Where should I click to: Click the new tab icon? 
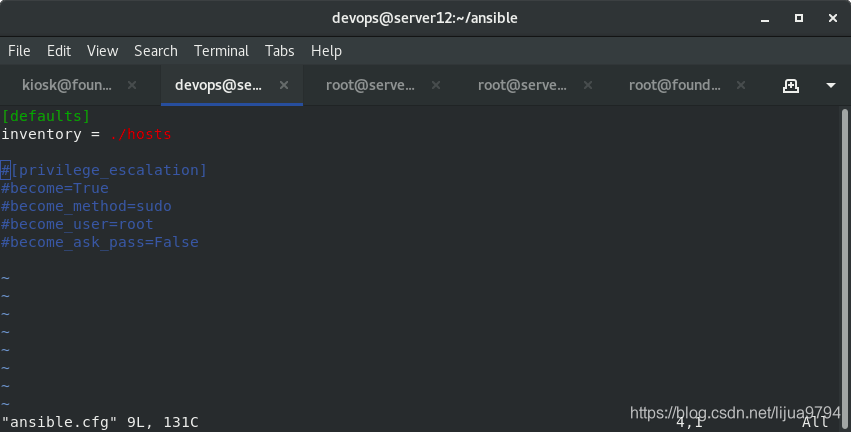pos(791,85)
